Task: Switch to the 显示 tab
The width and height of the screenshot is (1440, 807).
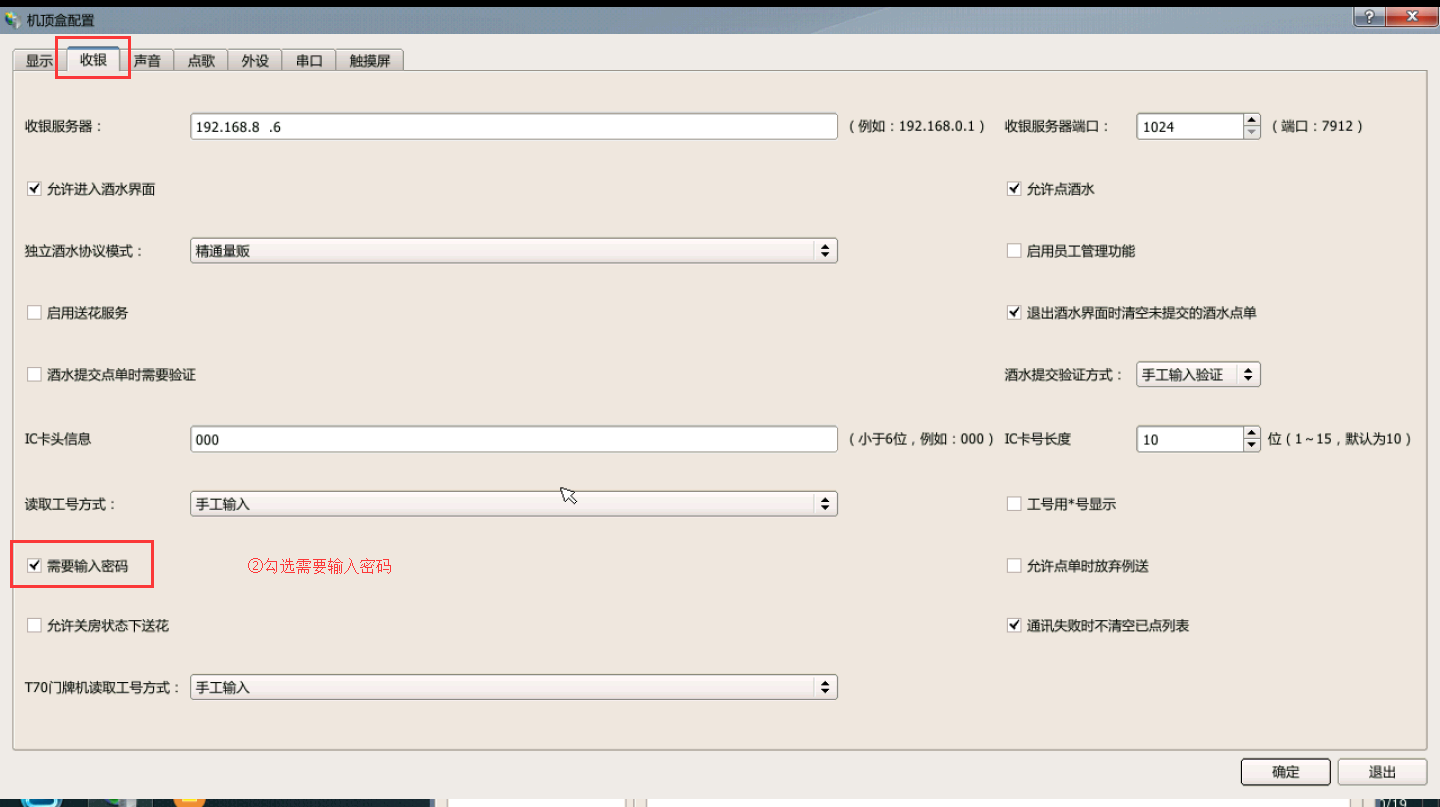Action: pyautogui.click(x=39, y=60)
